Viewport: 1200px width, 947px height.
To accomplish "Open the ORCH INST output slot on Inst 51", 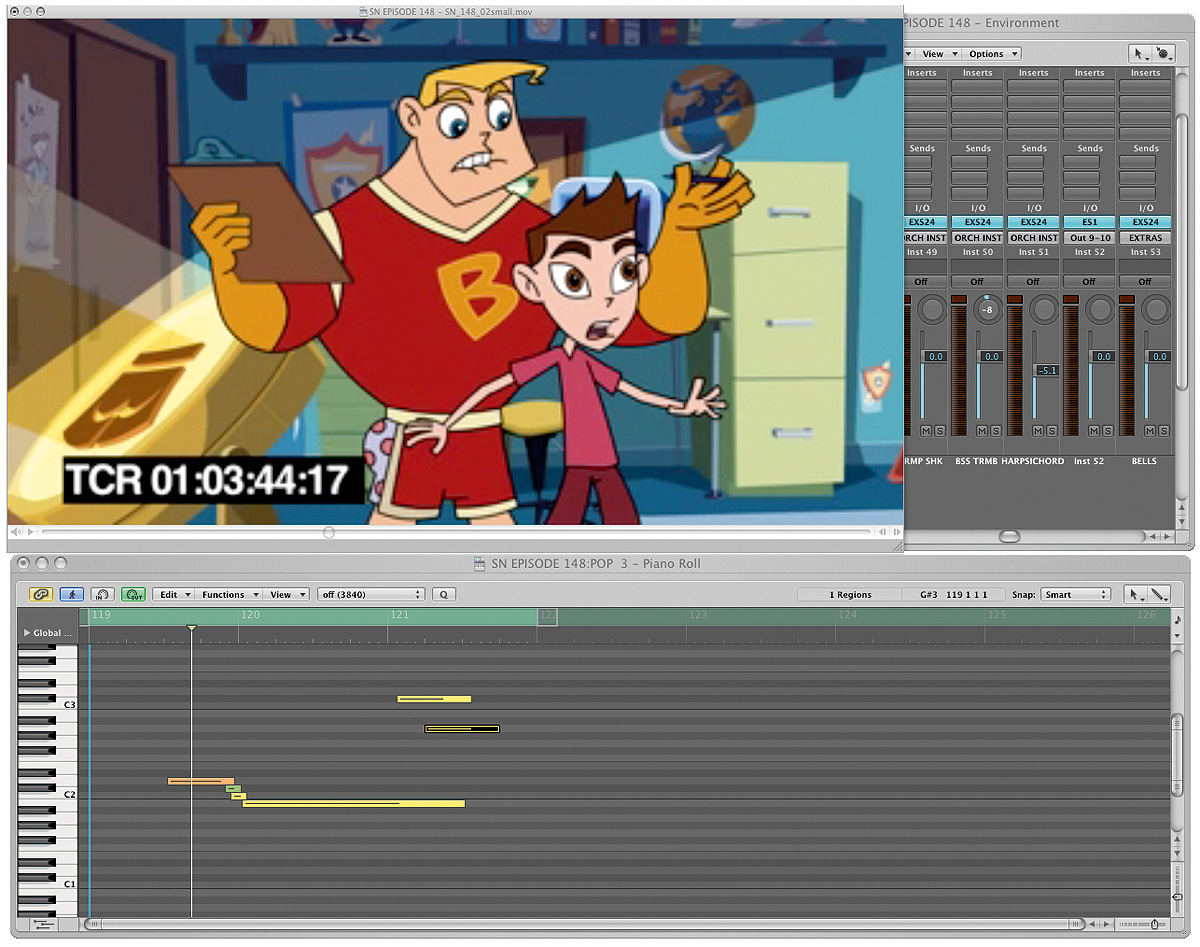I will click(1034, 238).
